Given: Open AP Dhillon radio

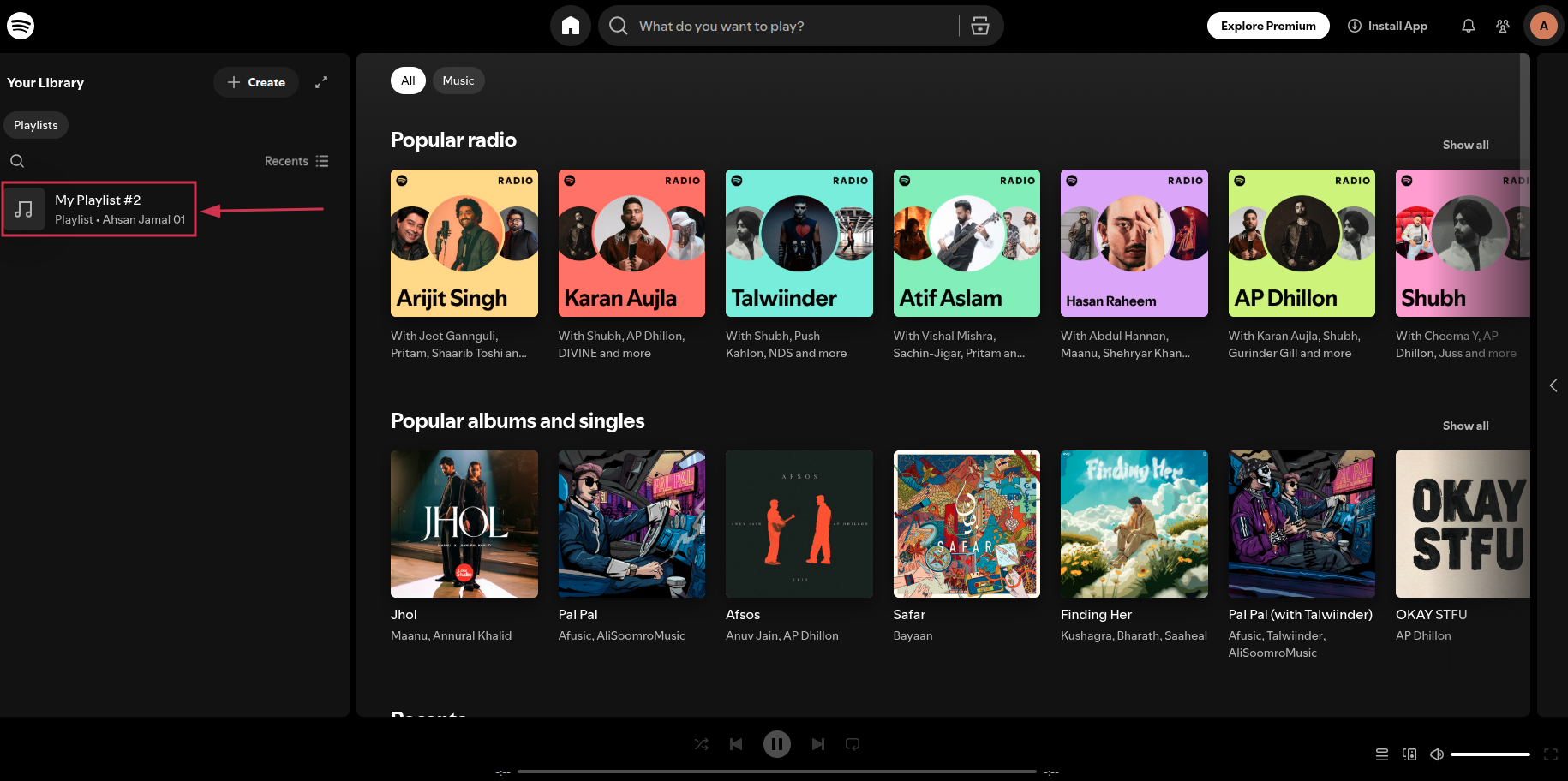Looking at the screenshot, I should pyautogui.click(x=1302, y=243).
